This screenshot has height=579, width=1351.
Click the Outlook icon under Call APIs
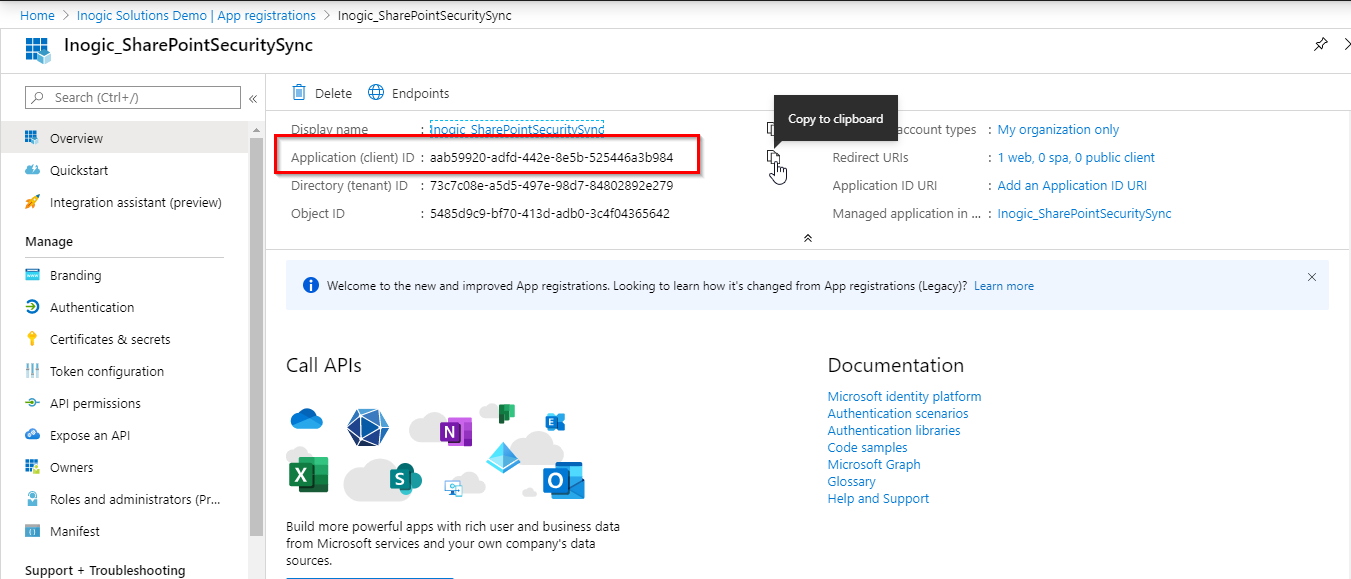pyautogui.click(x=563, y=481)
